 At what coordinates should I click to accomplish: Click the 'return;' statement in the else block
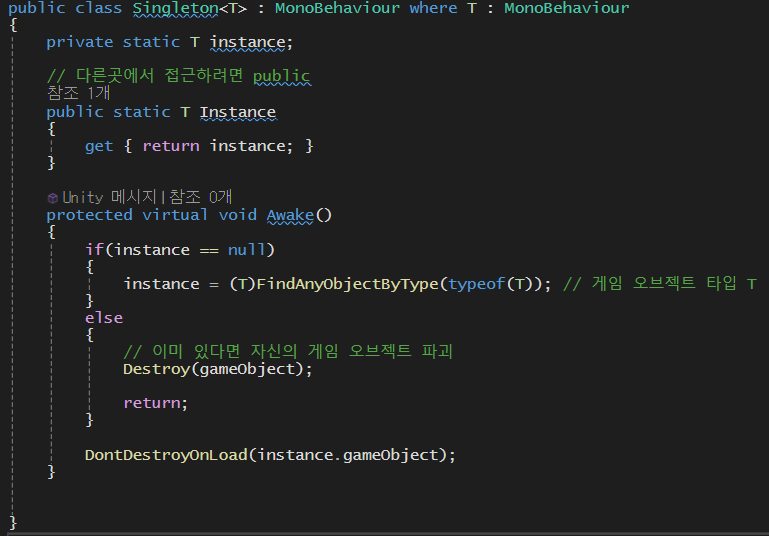click(x=155, y=403)
